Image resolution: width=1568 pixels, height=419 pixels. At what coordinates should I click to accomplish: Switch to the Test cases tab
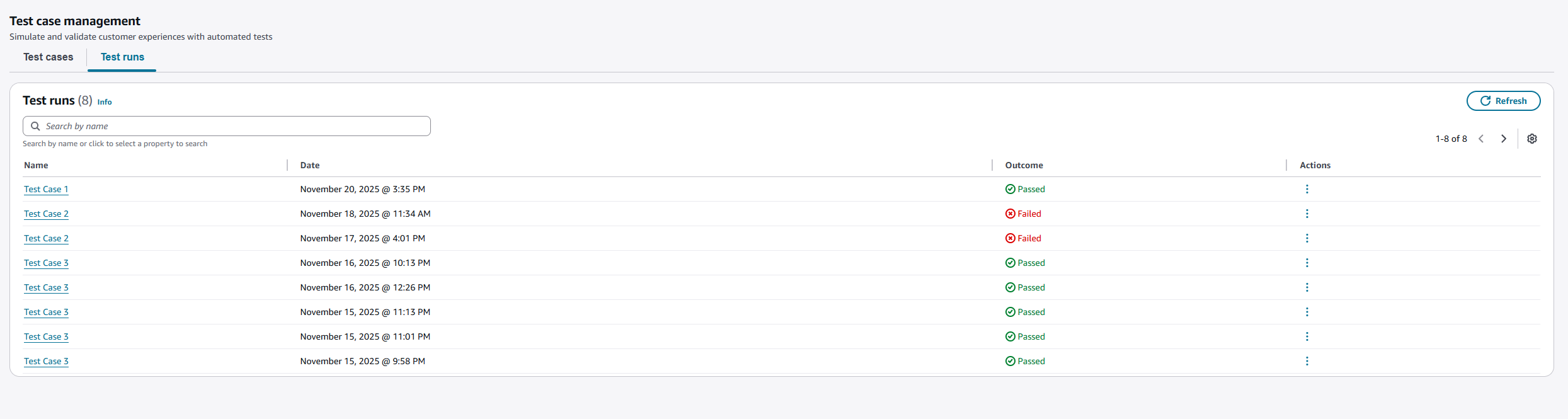(x=49, y=57)
